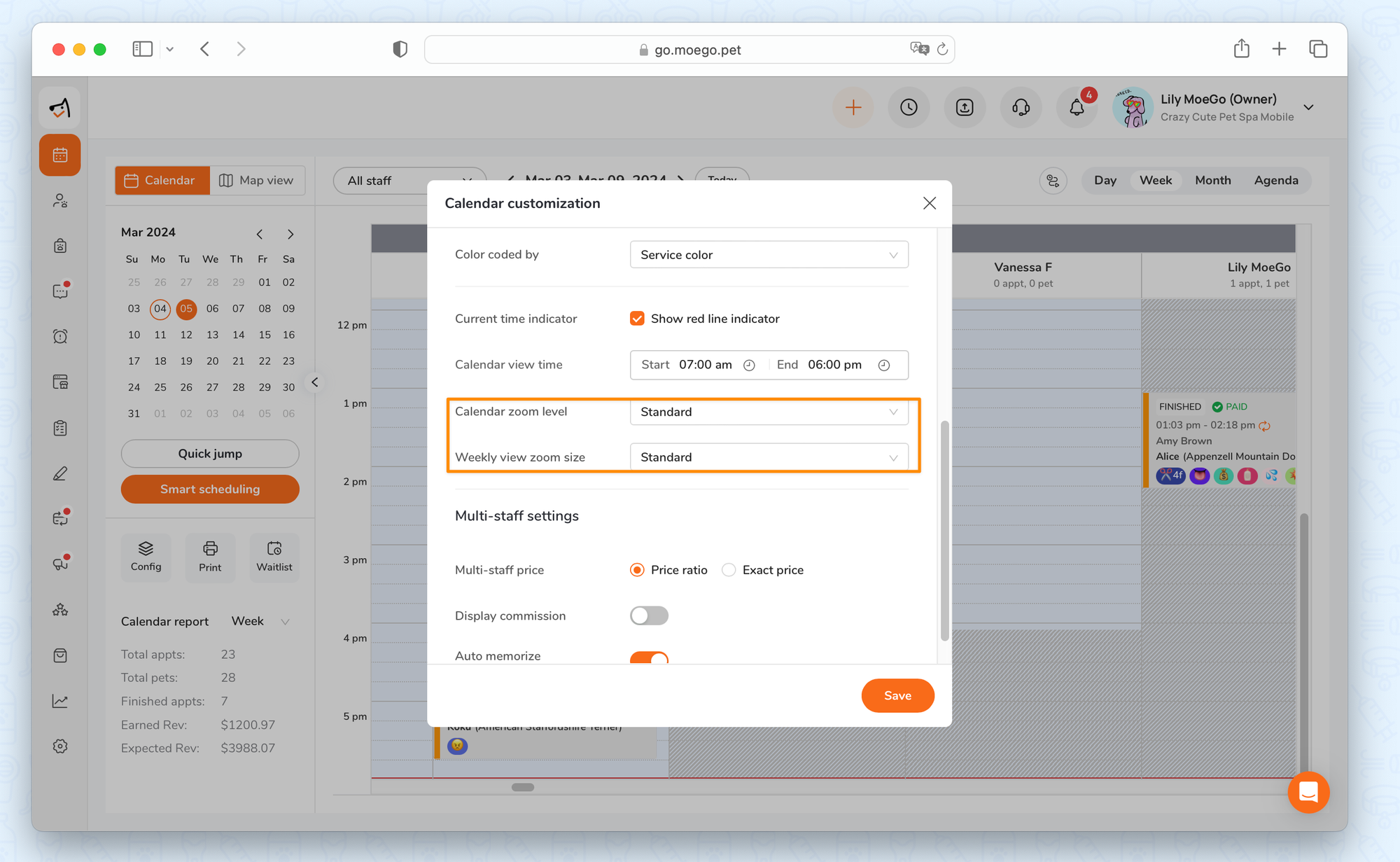This screenshot has height=862, width=1400.
Task: Select the Exact price radio option
Action: [x=729, y=570]
